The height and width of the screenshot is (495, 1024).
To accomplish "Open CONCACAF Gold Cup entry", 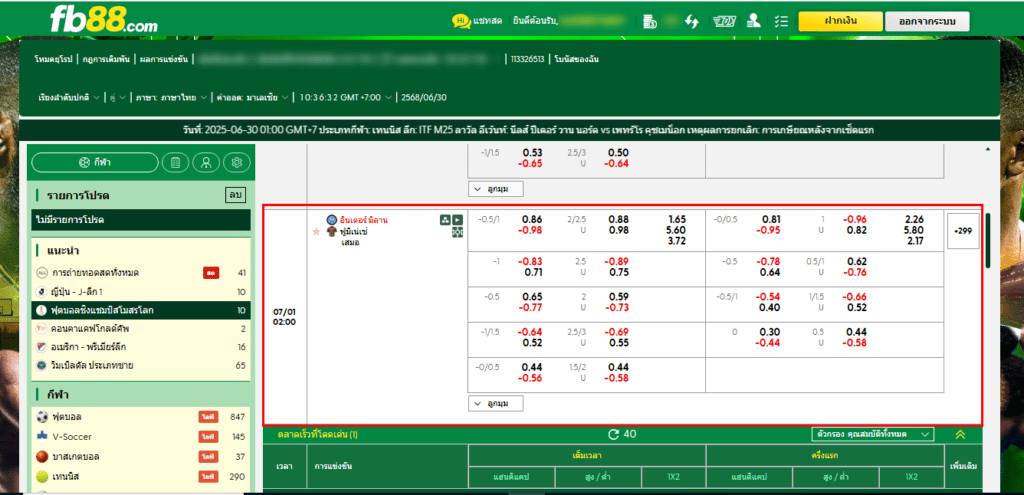I will 141,328.
